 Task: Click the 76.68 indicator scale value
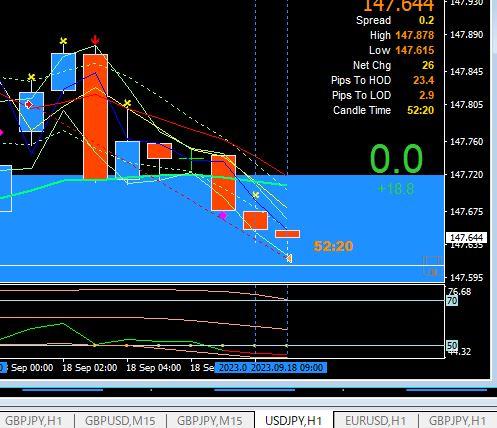[x=460, y=292]
